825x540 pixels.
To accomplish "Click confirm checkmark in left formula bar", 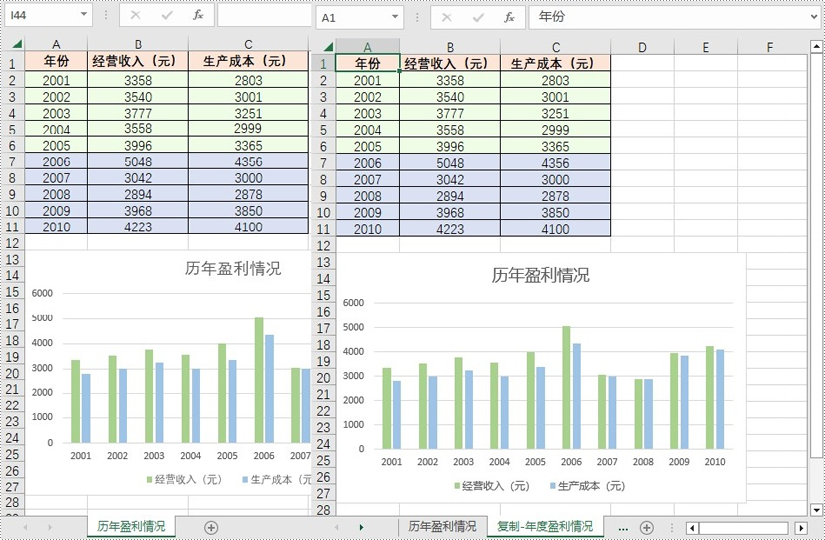I will 167,15.
